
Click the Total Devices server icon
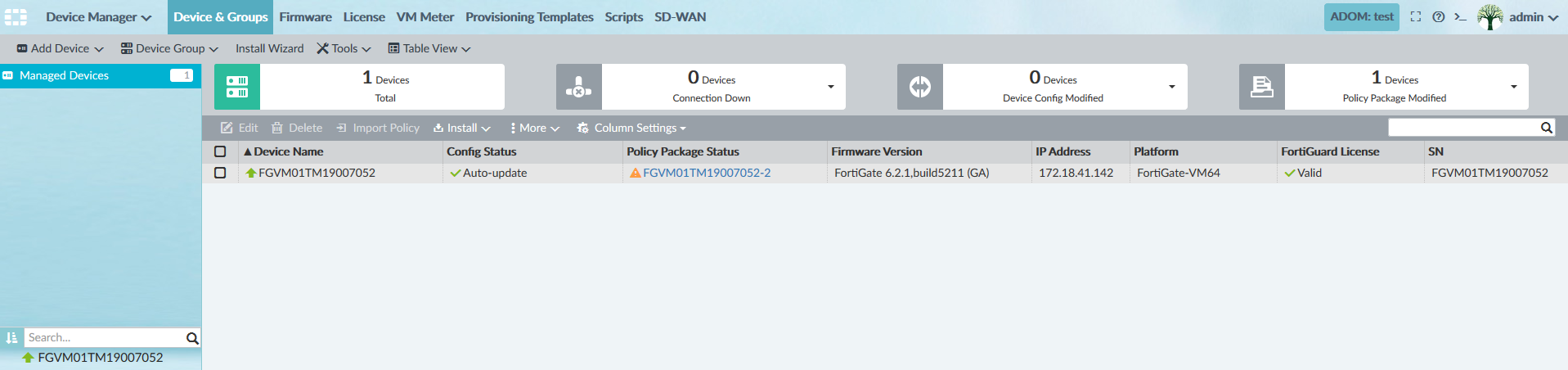(x=237, y=87)
